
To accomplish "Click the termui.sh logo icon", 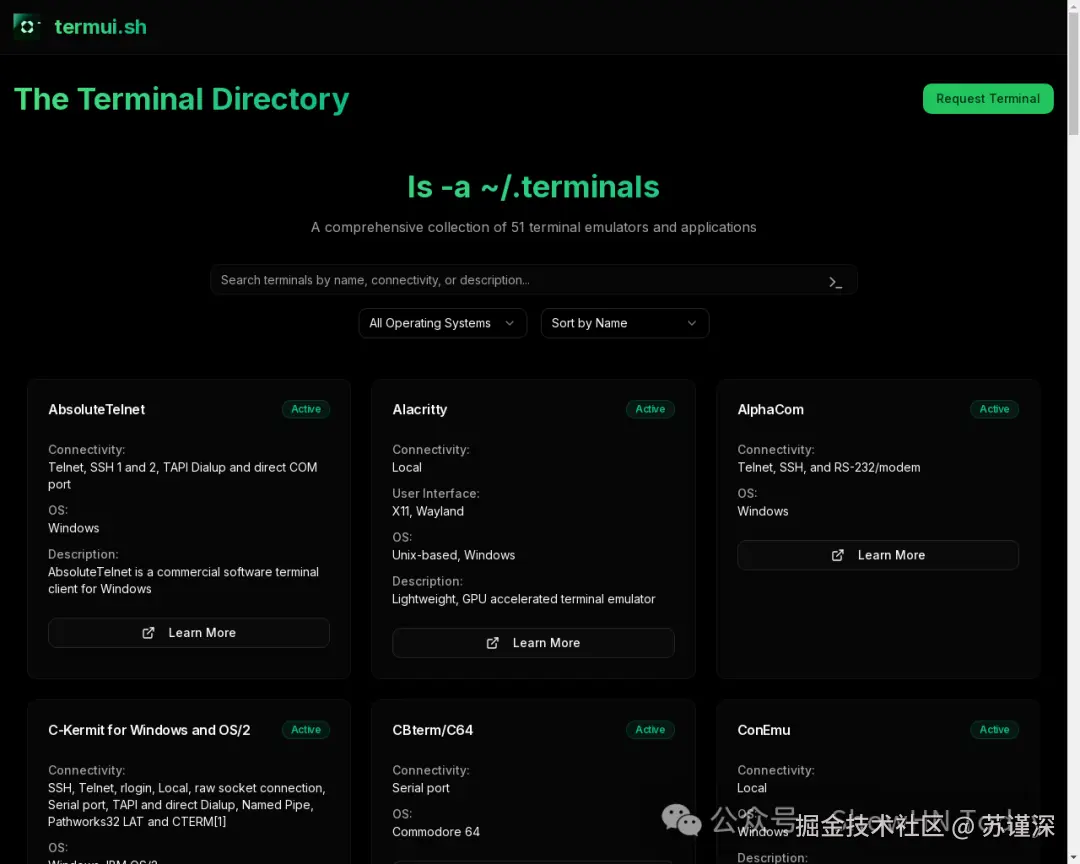I will click(26, 27).
